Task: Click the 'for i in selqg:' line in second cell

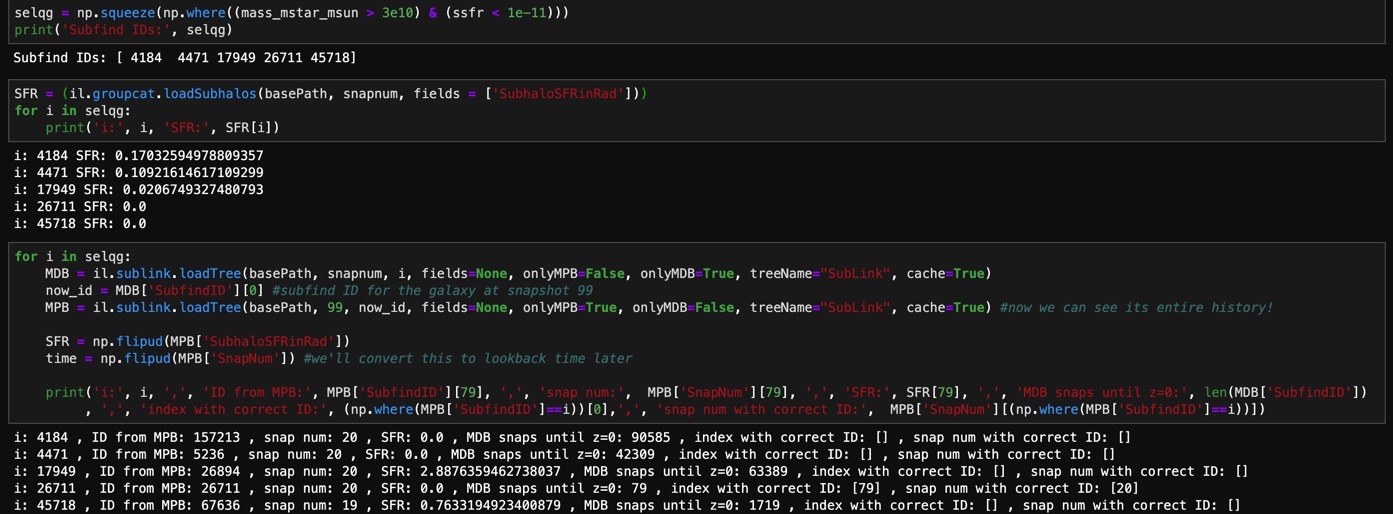Action: [72, 110]
